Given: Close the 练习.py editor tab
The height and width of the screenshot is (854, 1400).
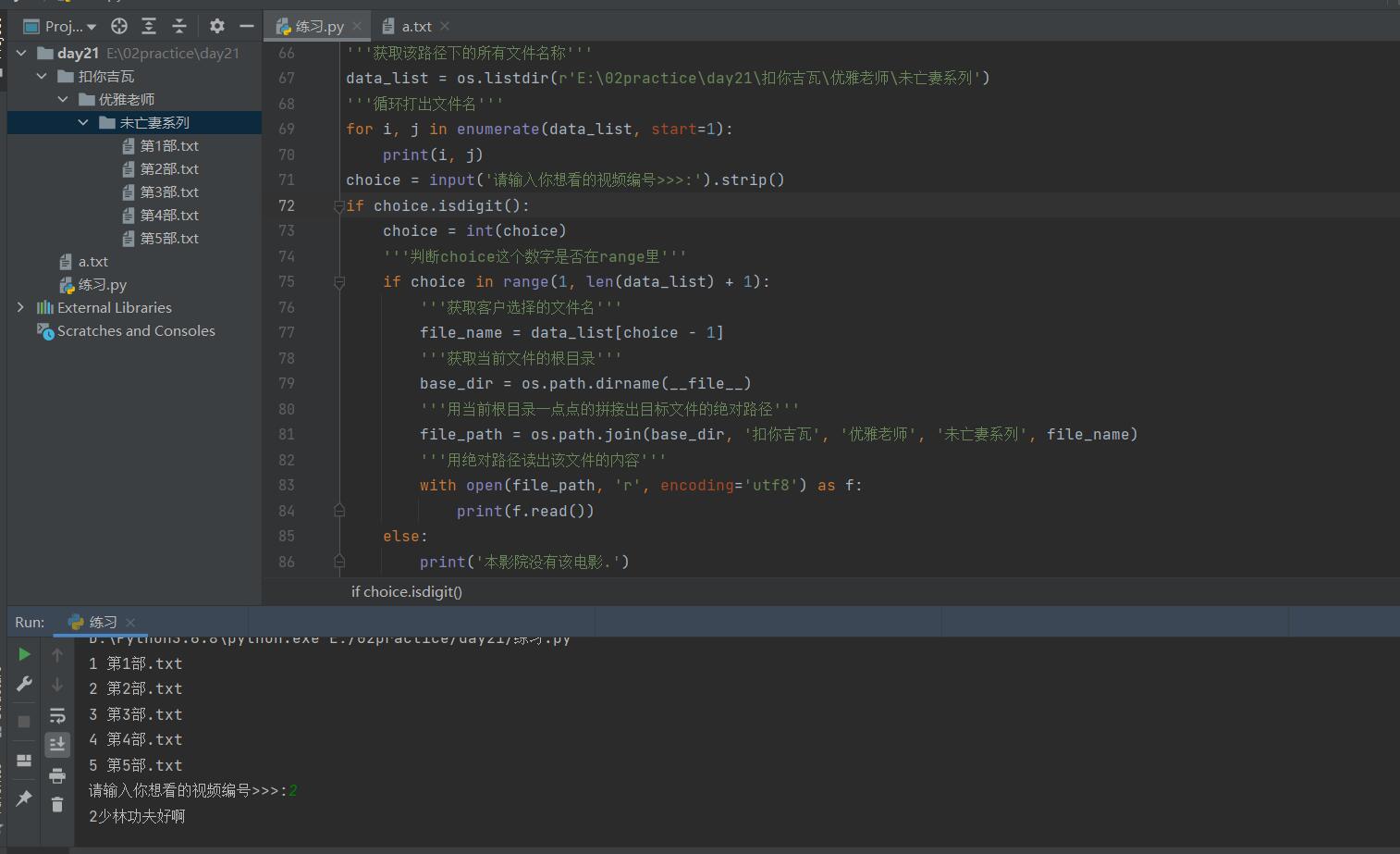Looking at the screenshot, I should 357,26.
